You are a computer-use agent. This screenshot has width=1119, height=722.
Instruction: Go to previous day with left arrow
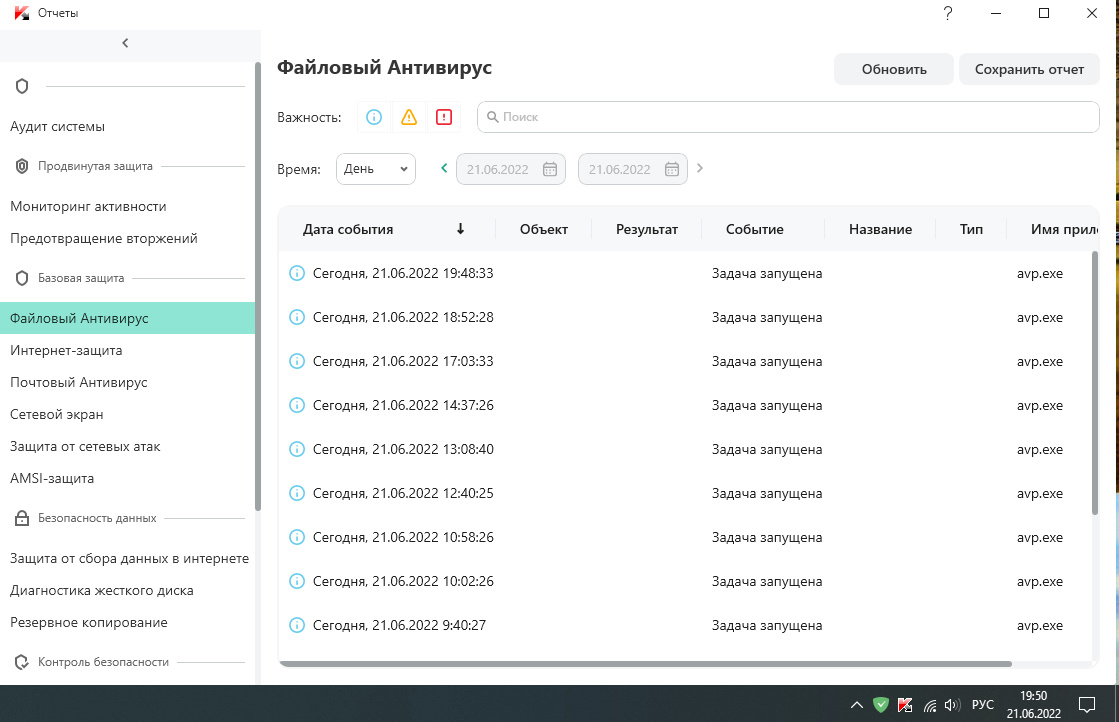[444, 168]
